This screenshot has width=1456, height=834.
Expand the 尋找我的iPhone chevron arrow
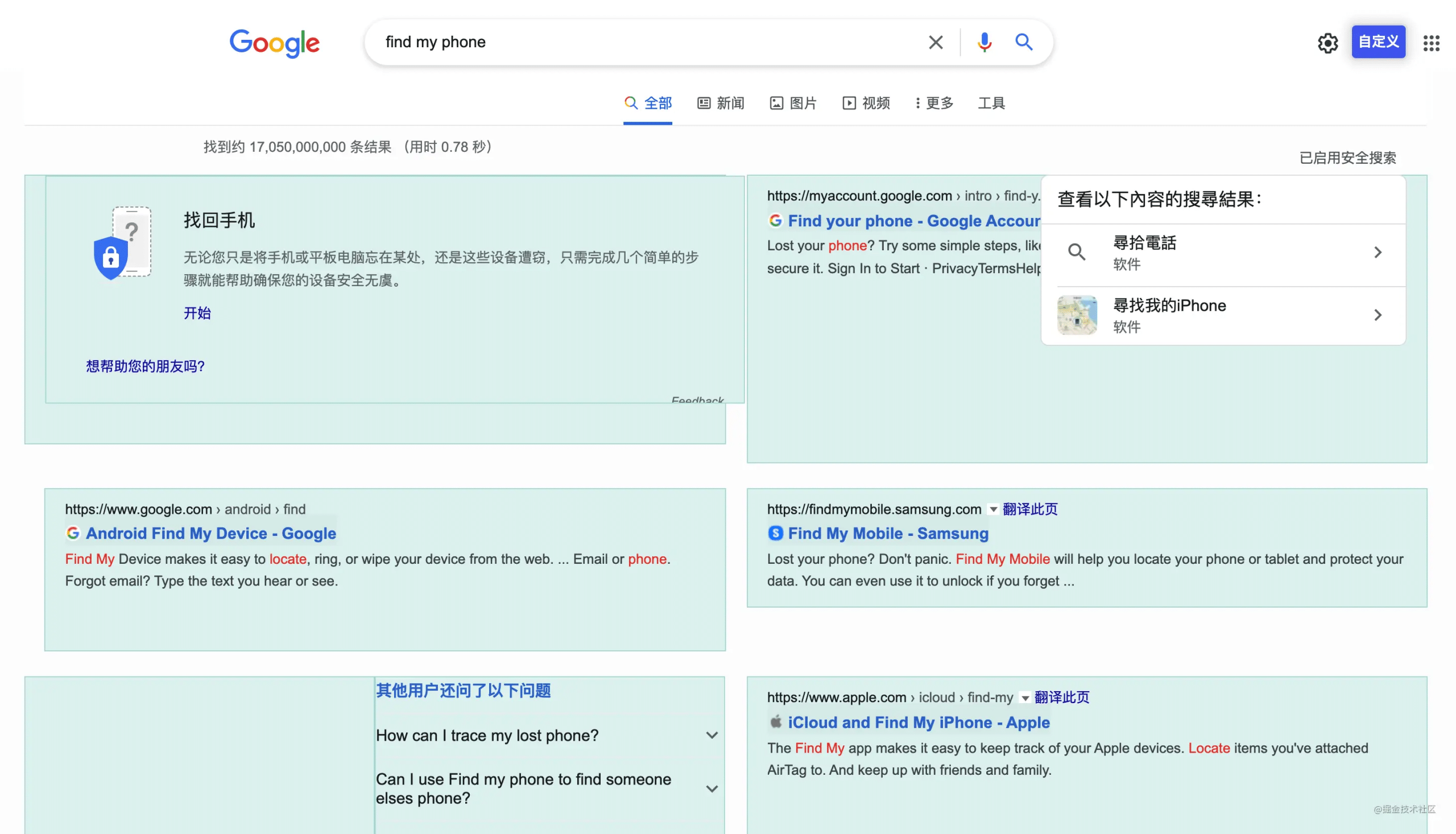click(1378, 315)
